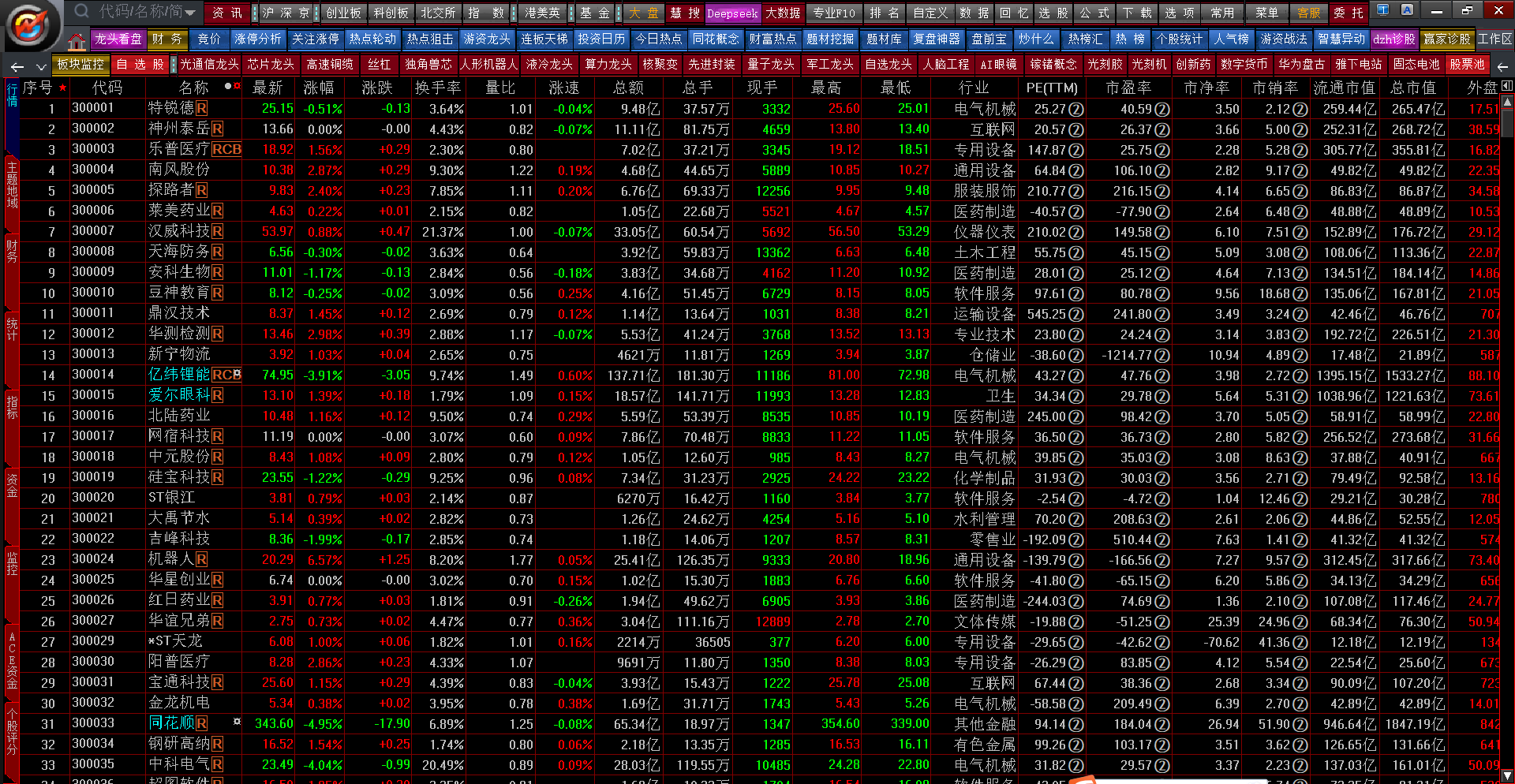
Task: Click the blue A icon in title bar
Action: click(1407, 10)
